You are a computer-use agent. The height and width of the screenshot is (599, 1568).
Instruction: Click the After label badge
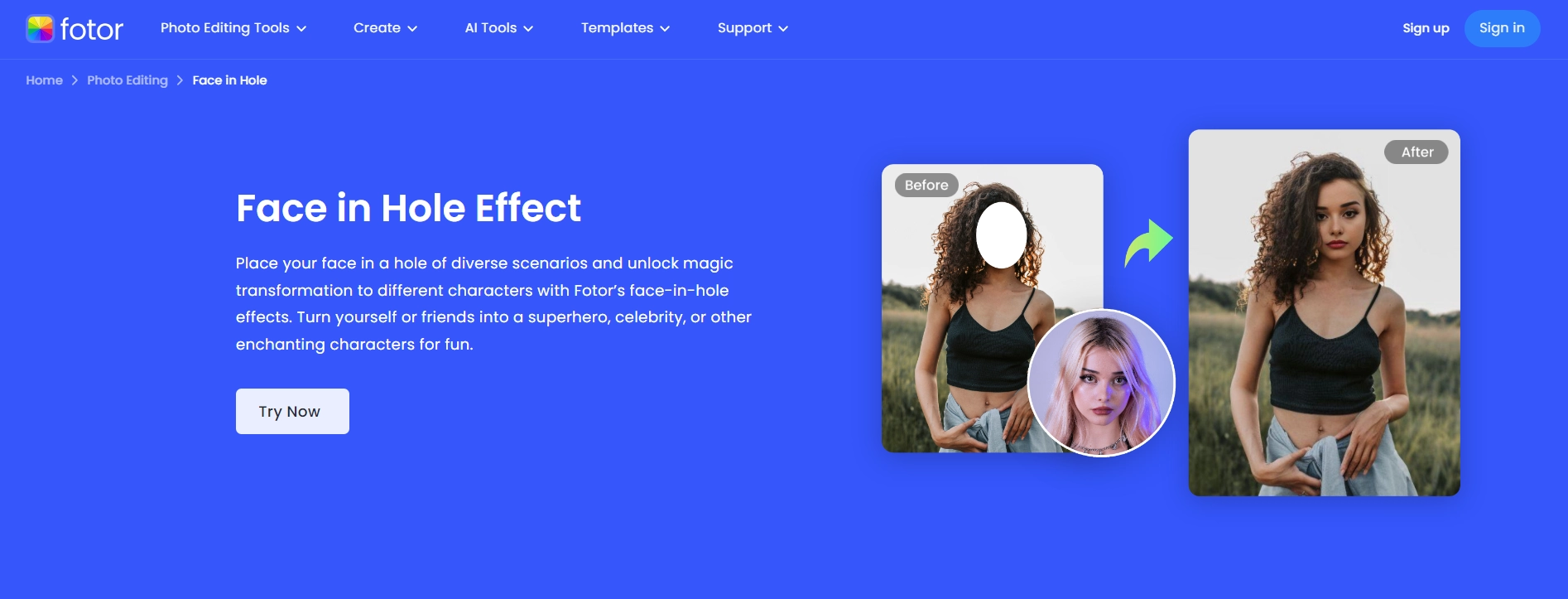pyautogui.click(x=1416, y=152)
